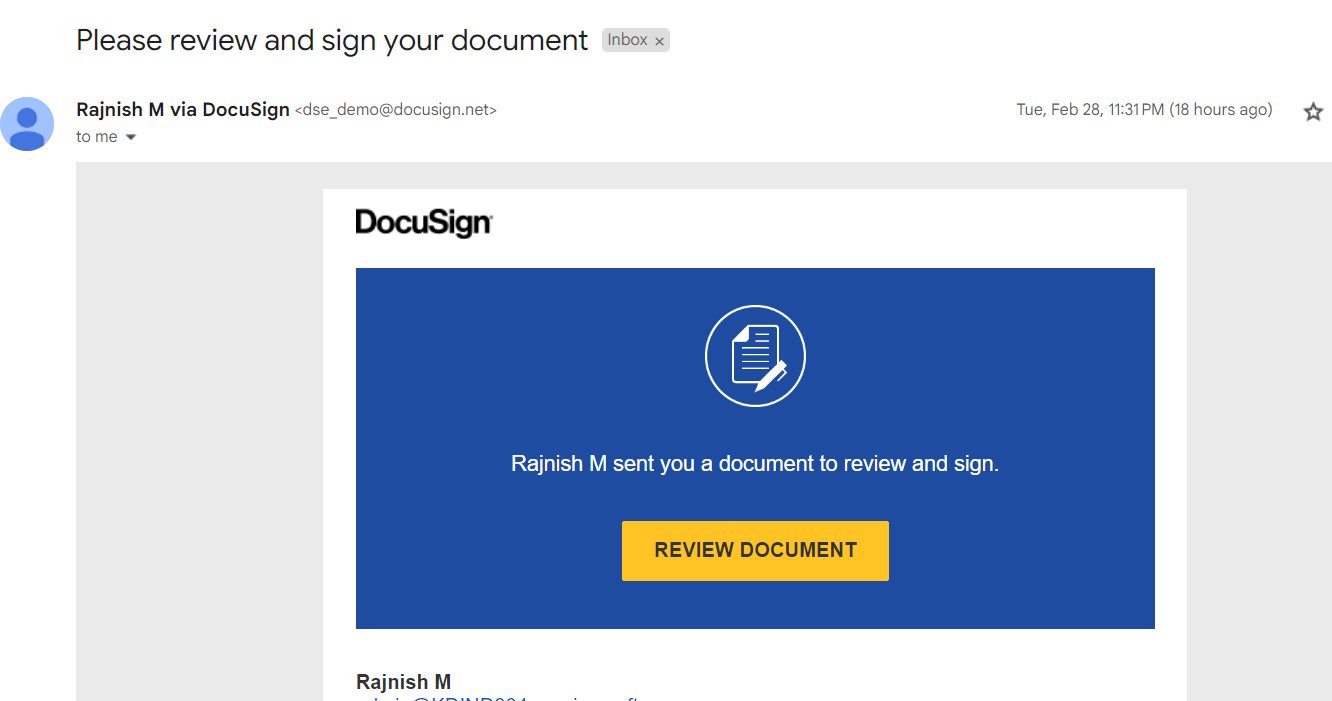Click the document-and-pen icon in blue banner
This screenshot has height=701, width=1332.
coord(755,356)
